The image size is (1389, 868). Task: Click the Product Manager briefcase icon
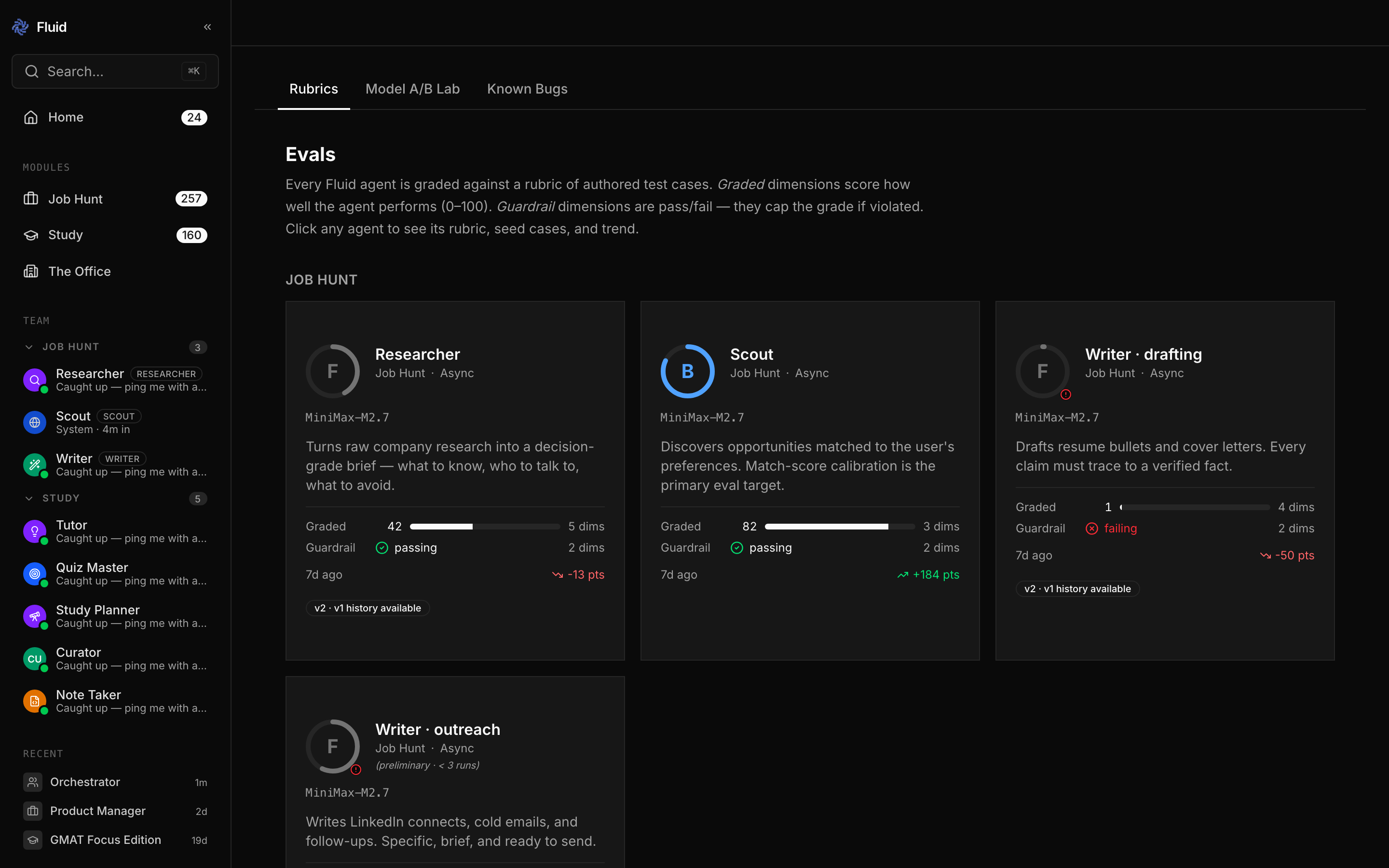point(33,811)
